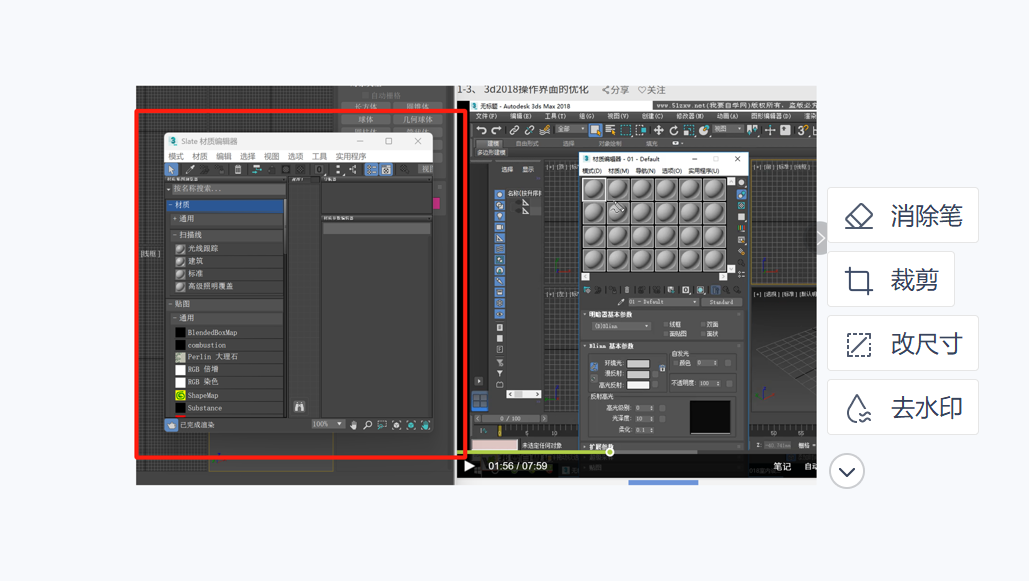Open the 改尺寸 resize tool
Image resolution: width=1029 pixels, height=581 pixels.
click(x=902, y=344)
